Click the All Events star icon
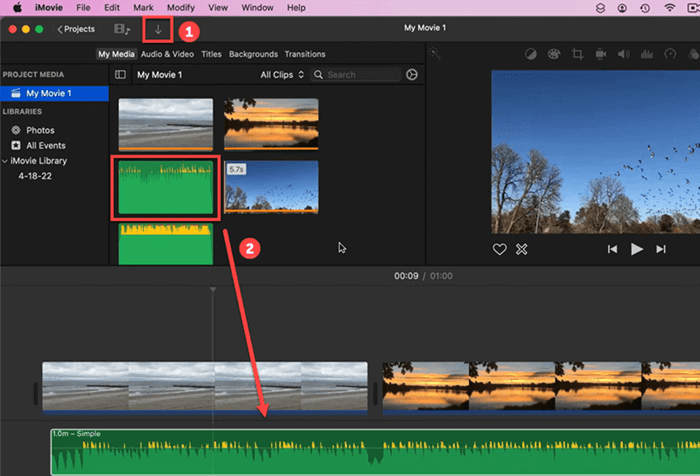The height and width of the screenshot is (476, 700). [16, 146]
